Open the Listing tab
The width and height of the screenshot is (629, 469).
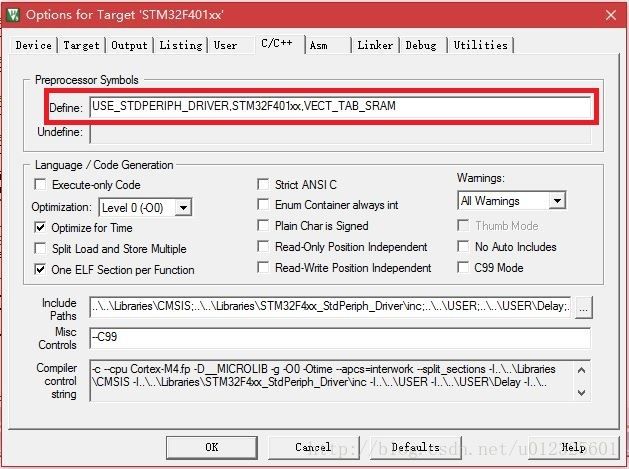(181, 45)
